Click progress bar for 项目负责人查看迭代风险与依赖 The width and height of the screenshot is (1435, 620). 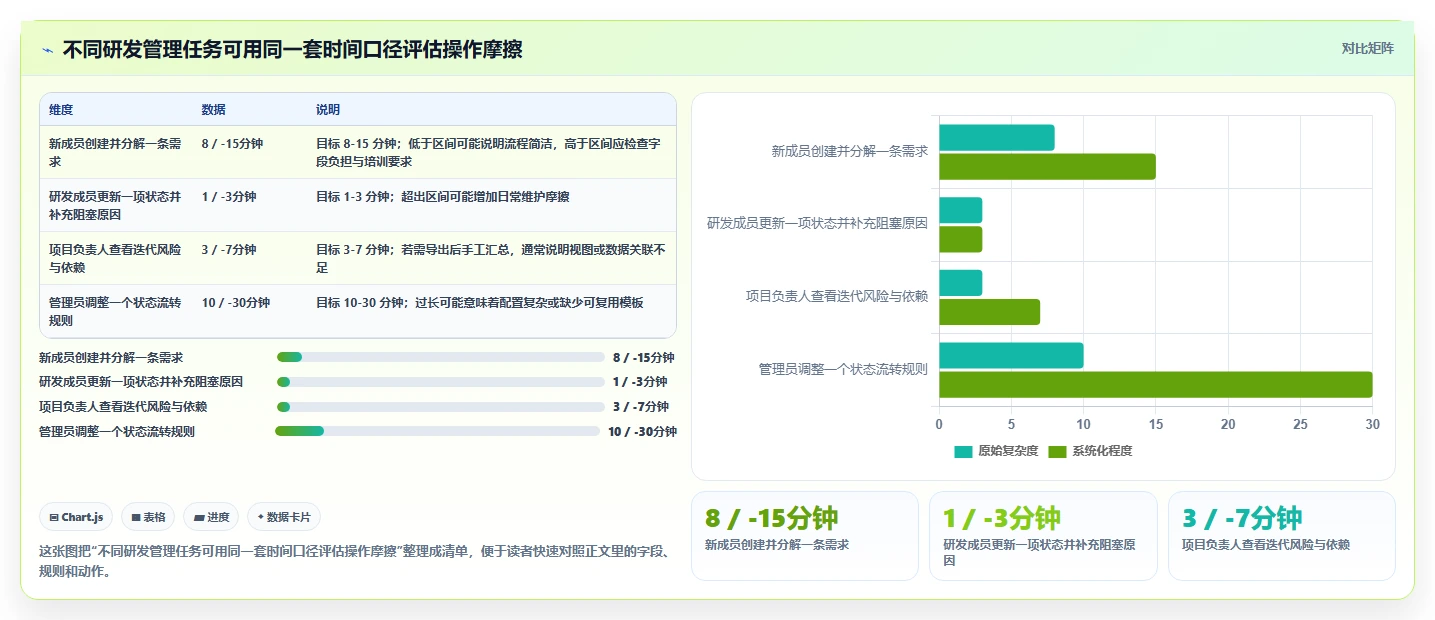[441, 407]
